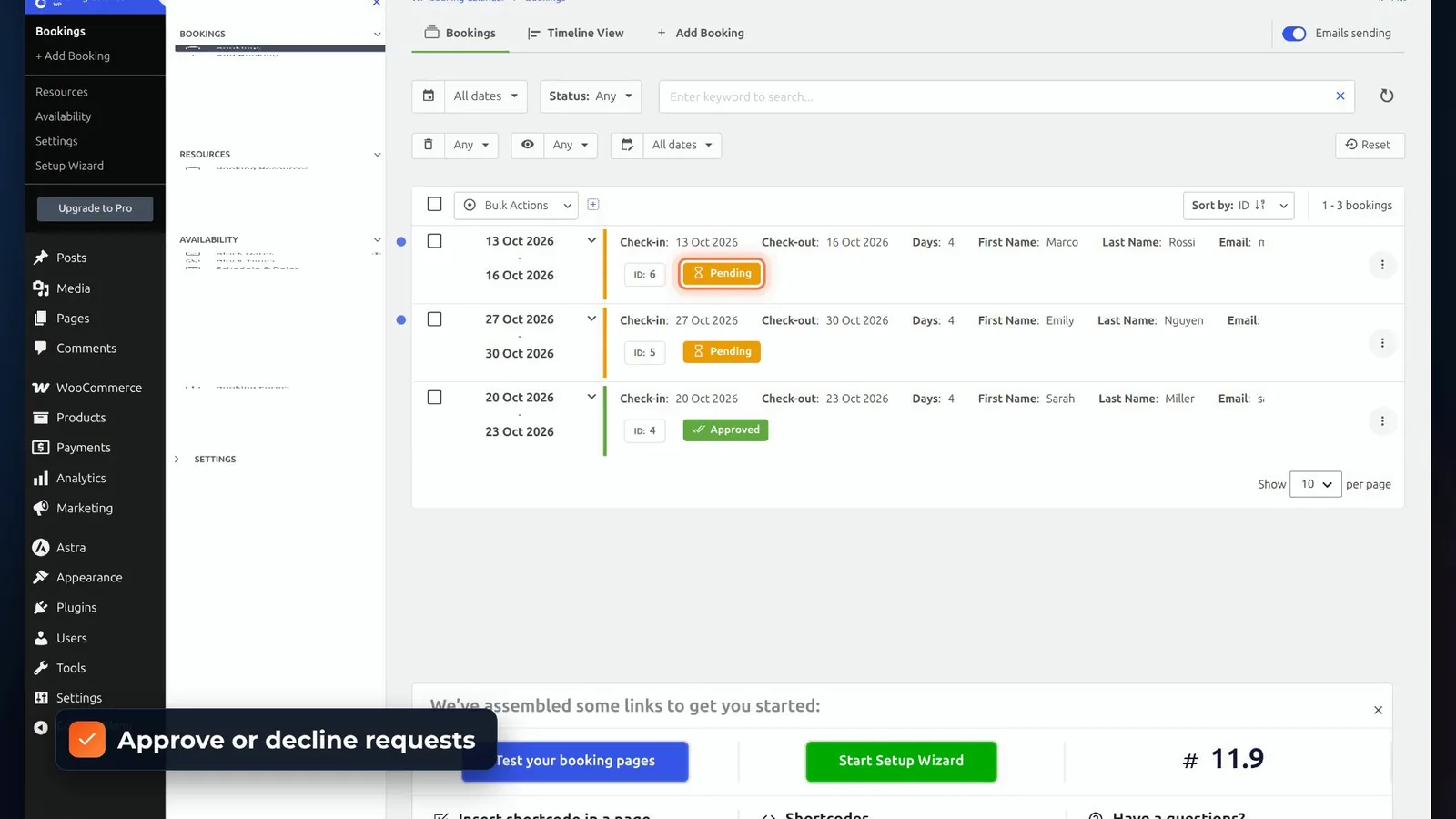Click the small plus icon beside Bulk Actions
The width and height of the screenshot is (1456, 819).
pyautogui.click(x=593, y=205)
